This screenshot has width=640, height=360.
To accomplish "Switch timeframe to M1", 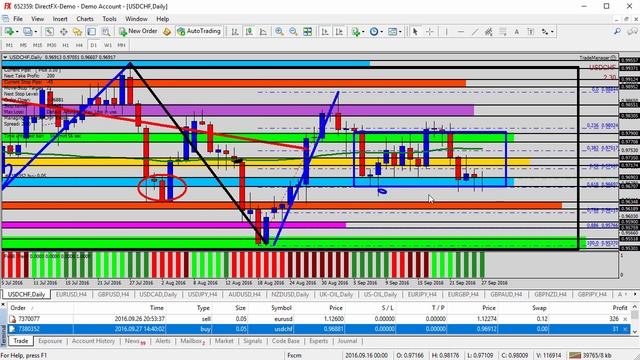I will click(x=9, y=45).
